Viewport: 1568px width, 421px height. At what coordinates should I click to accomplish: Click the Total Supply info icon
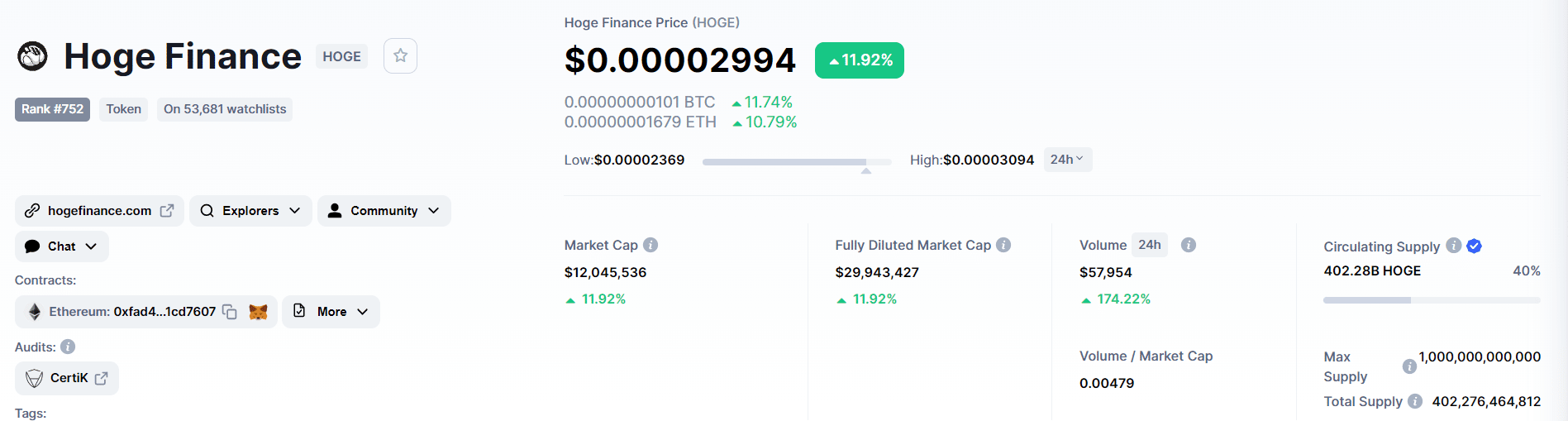(x=1415, y=401)
